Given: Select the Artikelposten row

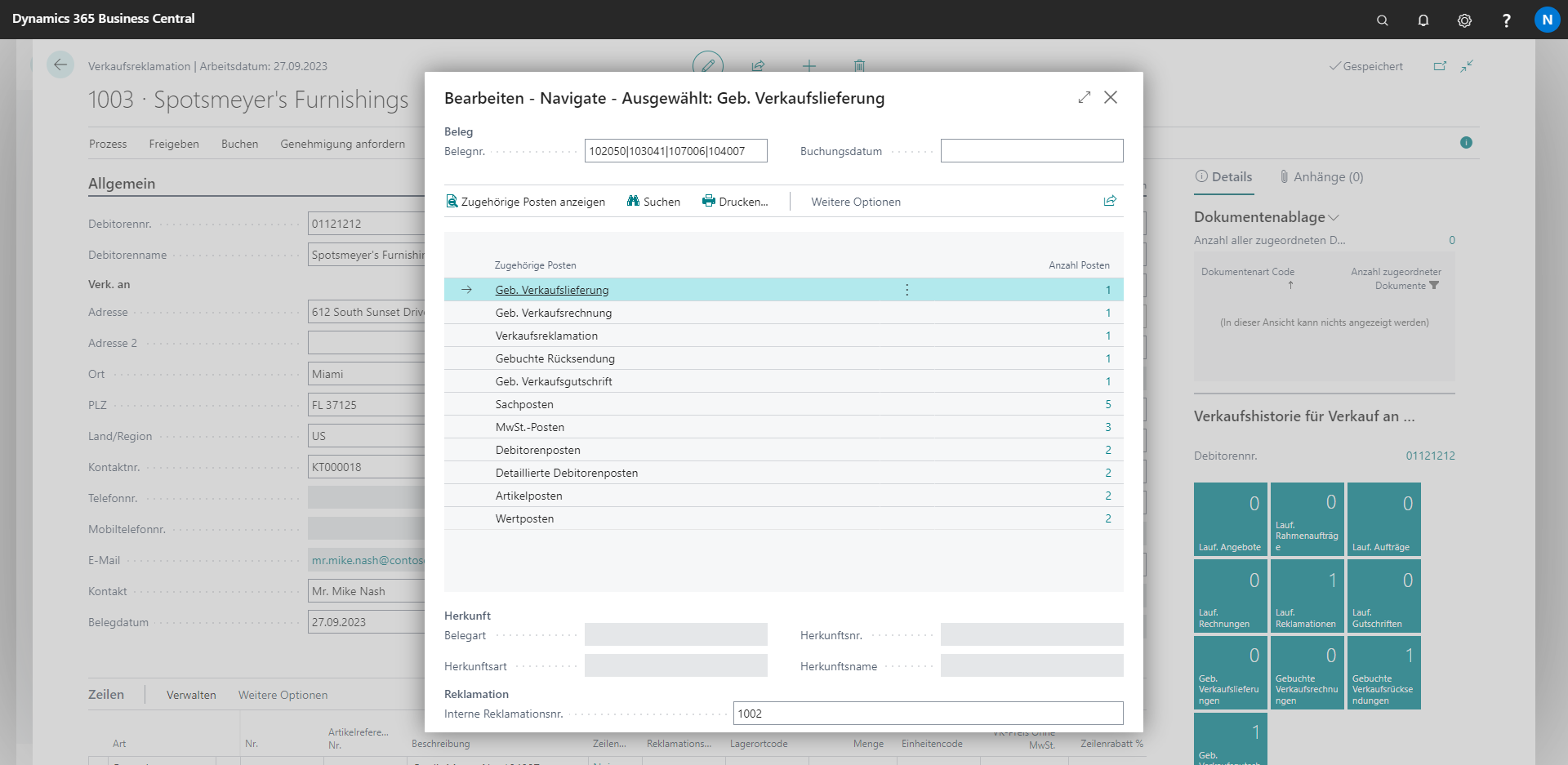Looking at the screenshot, I should pyautogui.click(x=784, y=496).
